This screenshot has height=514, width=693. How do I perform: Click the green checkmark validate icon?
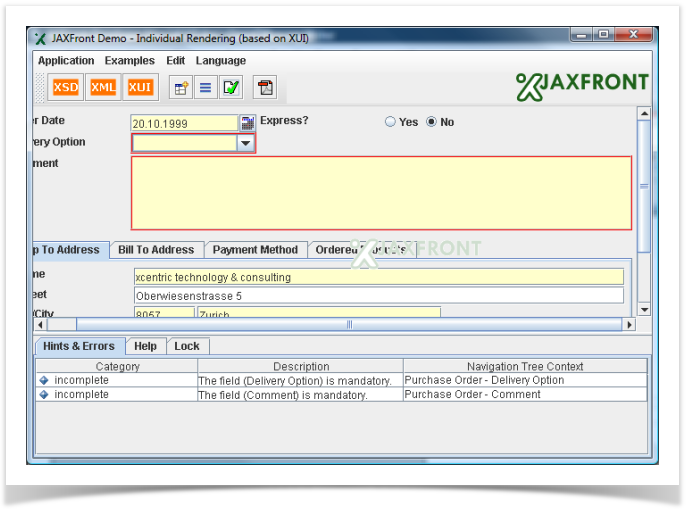231,87
